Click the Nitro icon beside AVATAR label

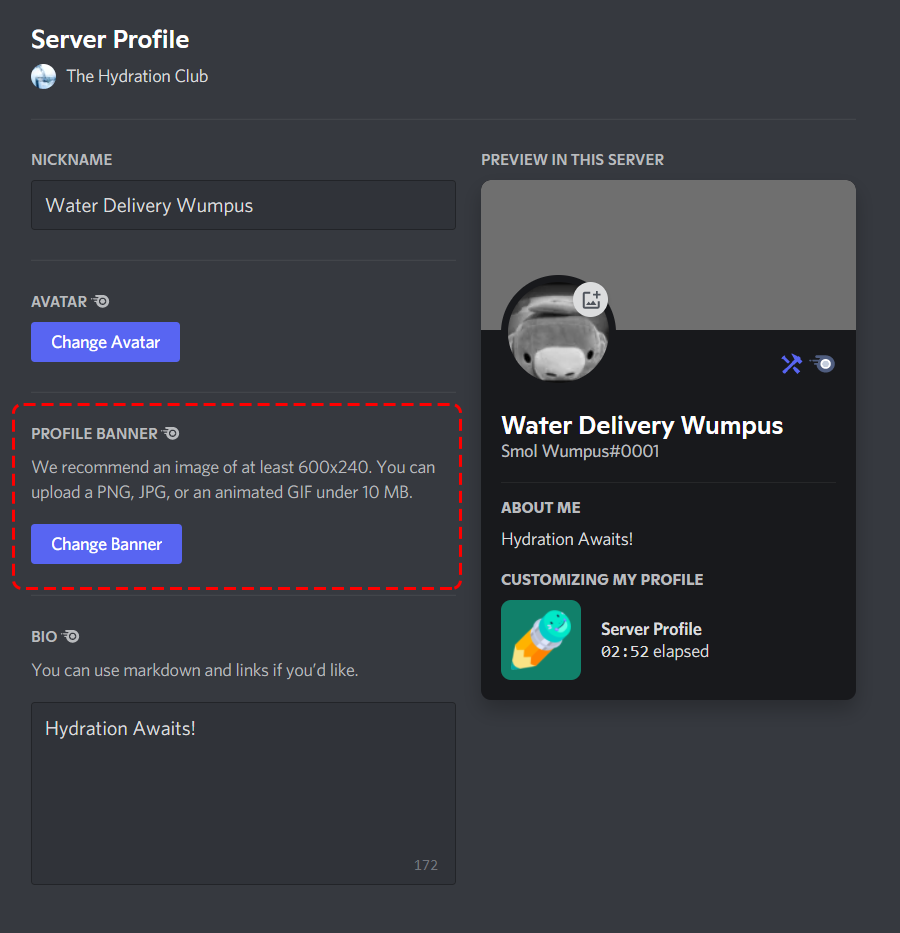tap(101, 301)
